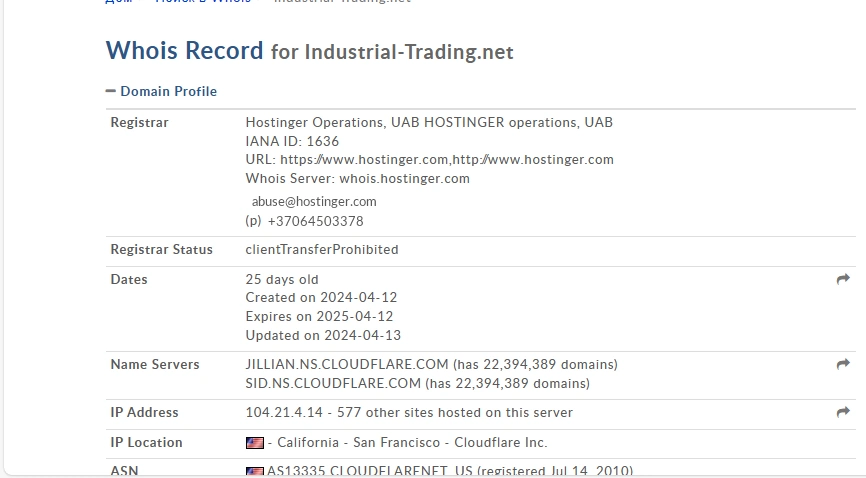Viewport: 866px width, 478px height.
Task: Click the Whois Server: whois.hostinger.com line
Action: [357, 178]
